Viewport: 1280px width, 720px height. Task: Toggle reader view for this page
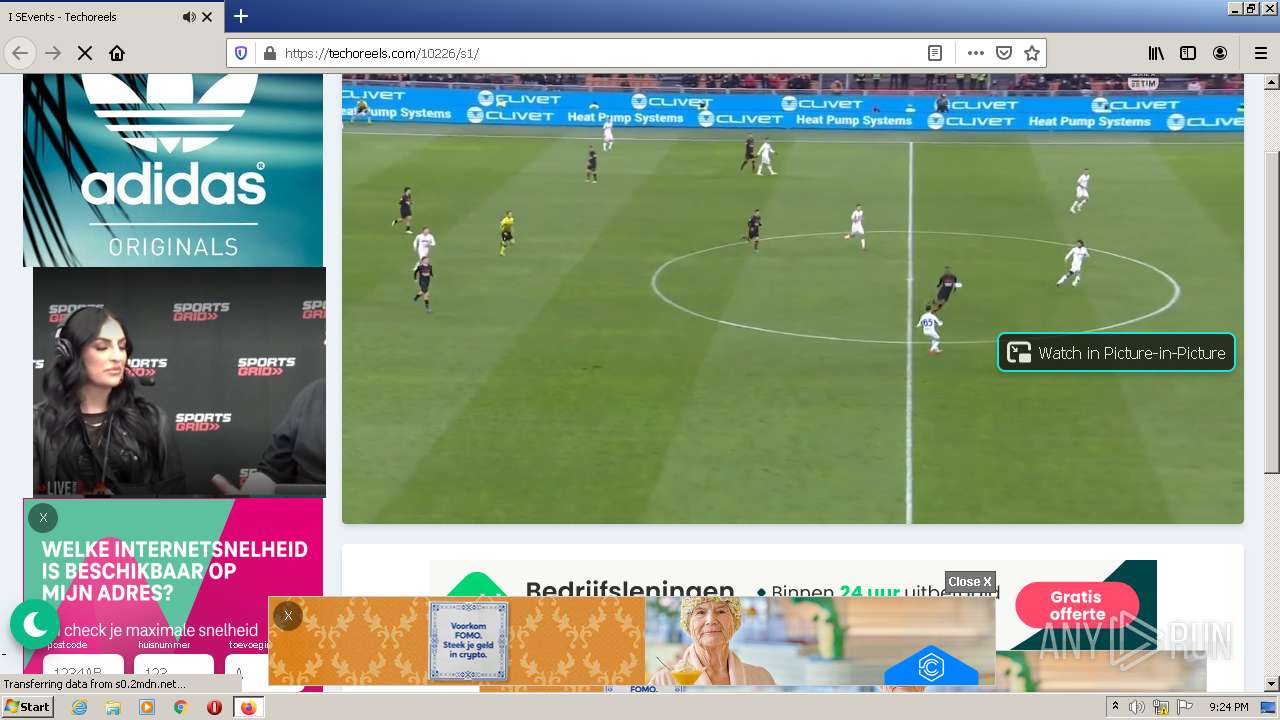(x=935, y=53)
